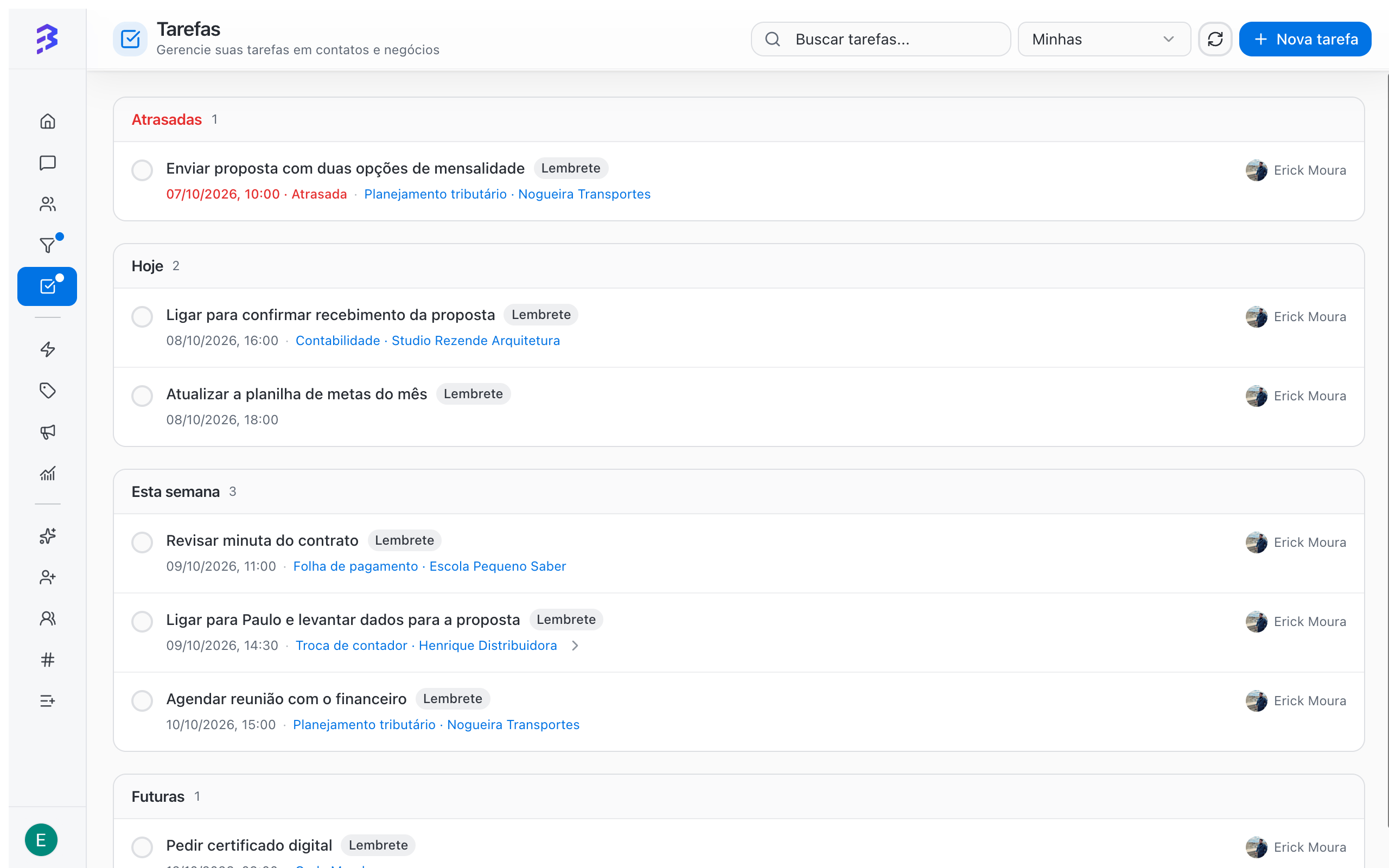Click the 'Nova tarefa' button
This screenshot has height=868, width=1389.
click(x=1304, y=39)
